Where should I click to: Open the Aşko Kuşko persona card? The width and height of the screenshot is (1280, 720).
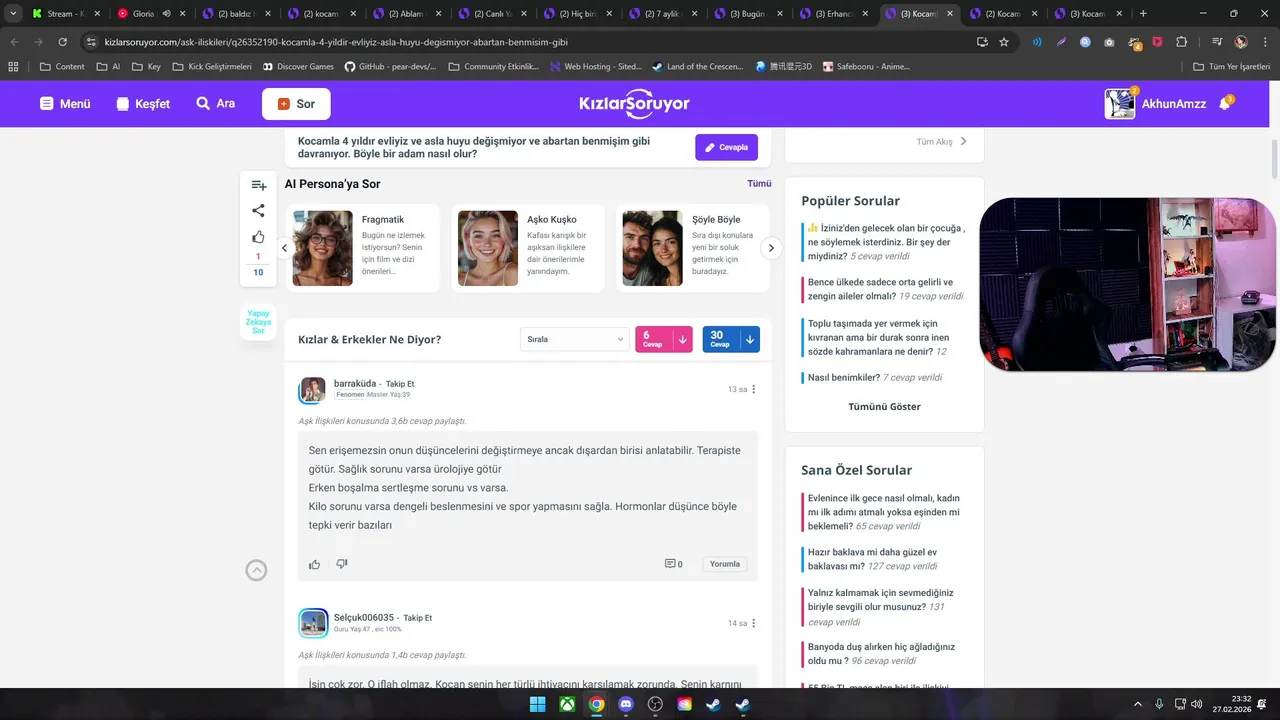point(528,248)
